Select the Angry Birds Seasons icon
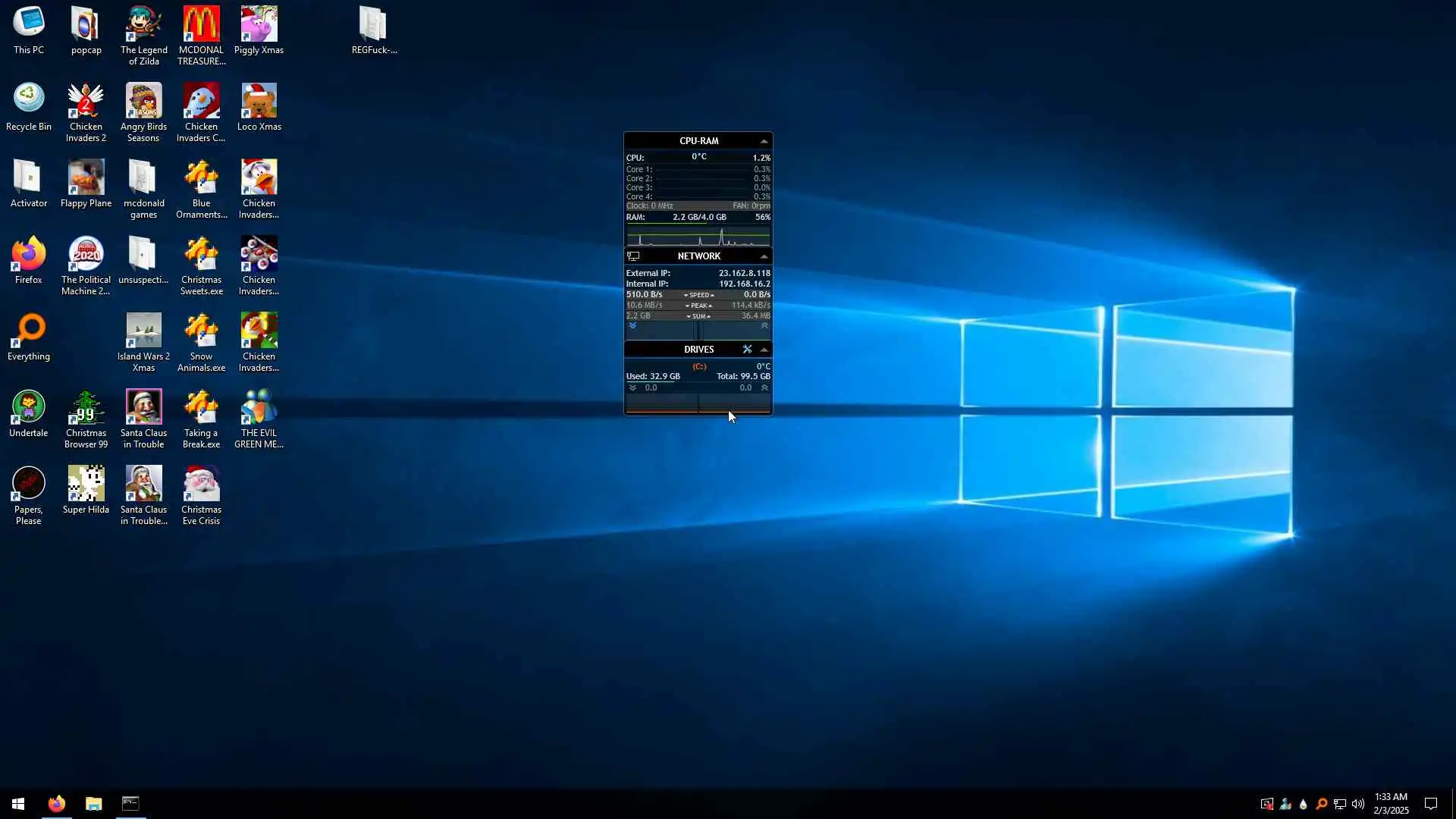1456x819 pixels. coord(143,101)
